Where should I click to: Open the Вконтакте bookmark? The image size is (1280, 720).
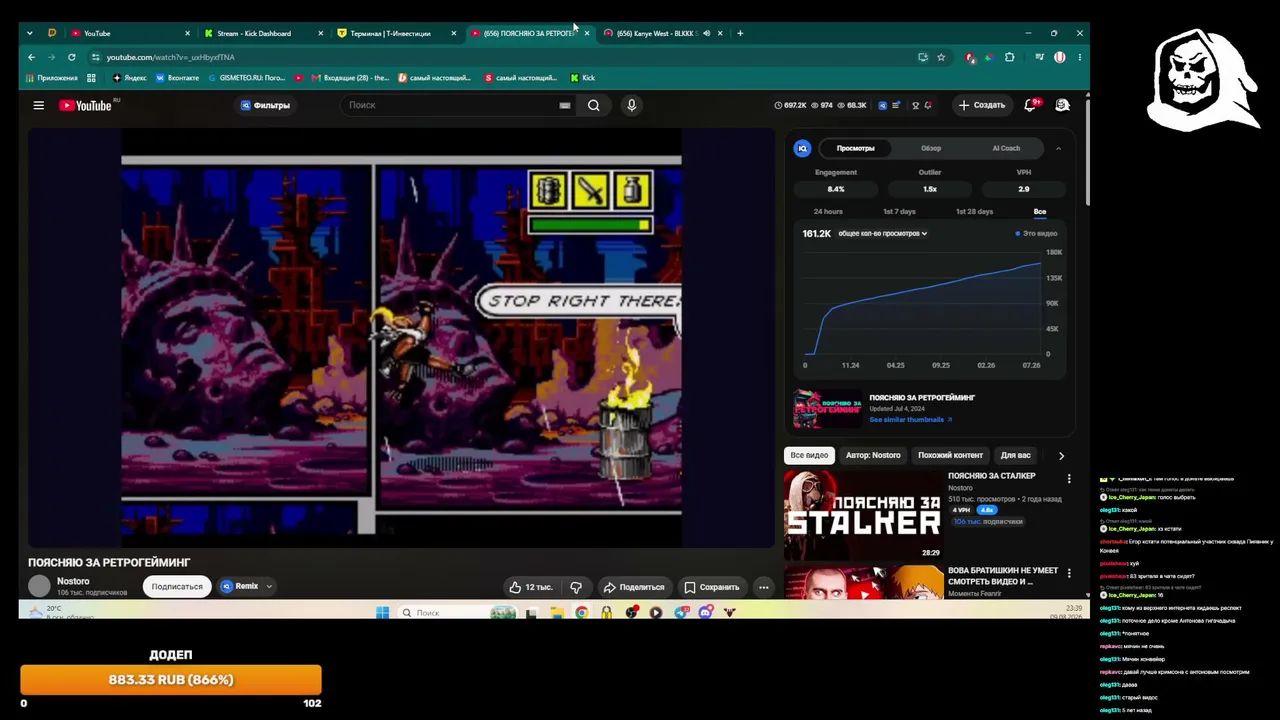click(177, 77)
